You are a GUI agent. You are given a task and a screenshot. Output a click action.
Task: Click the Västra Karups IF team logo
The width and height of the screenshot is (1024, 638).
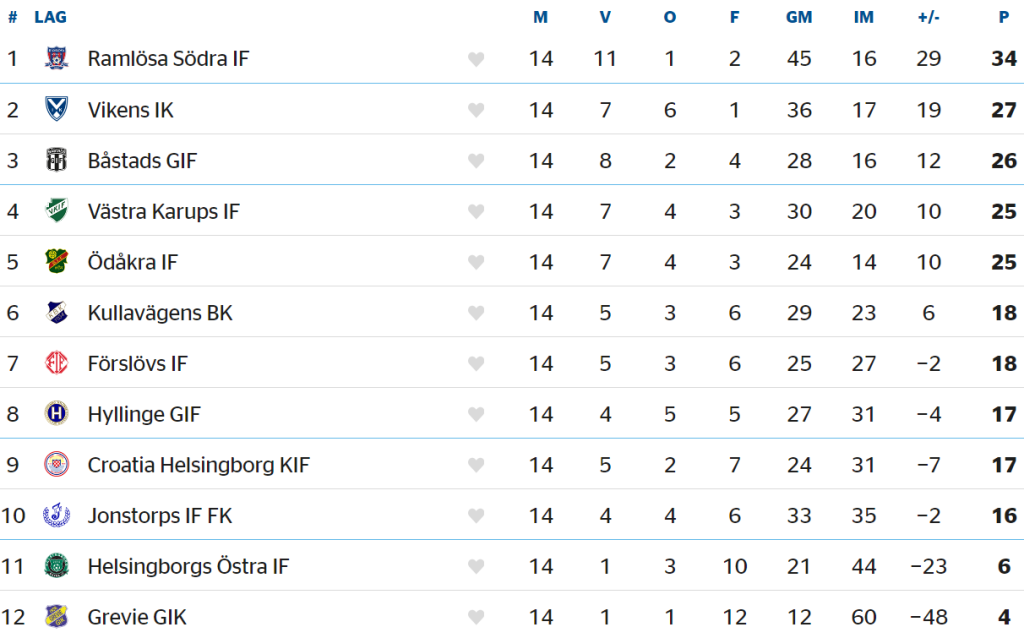(x=56, y=211)
